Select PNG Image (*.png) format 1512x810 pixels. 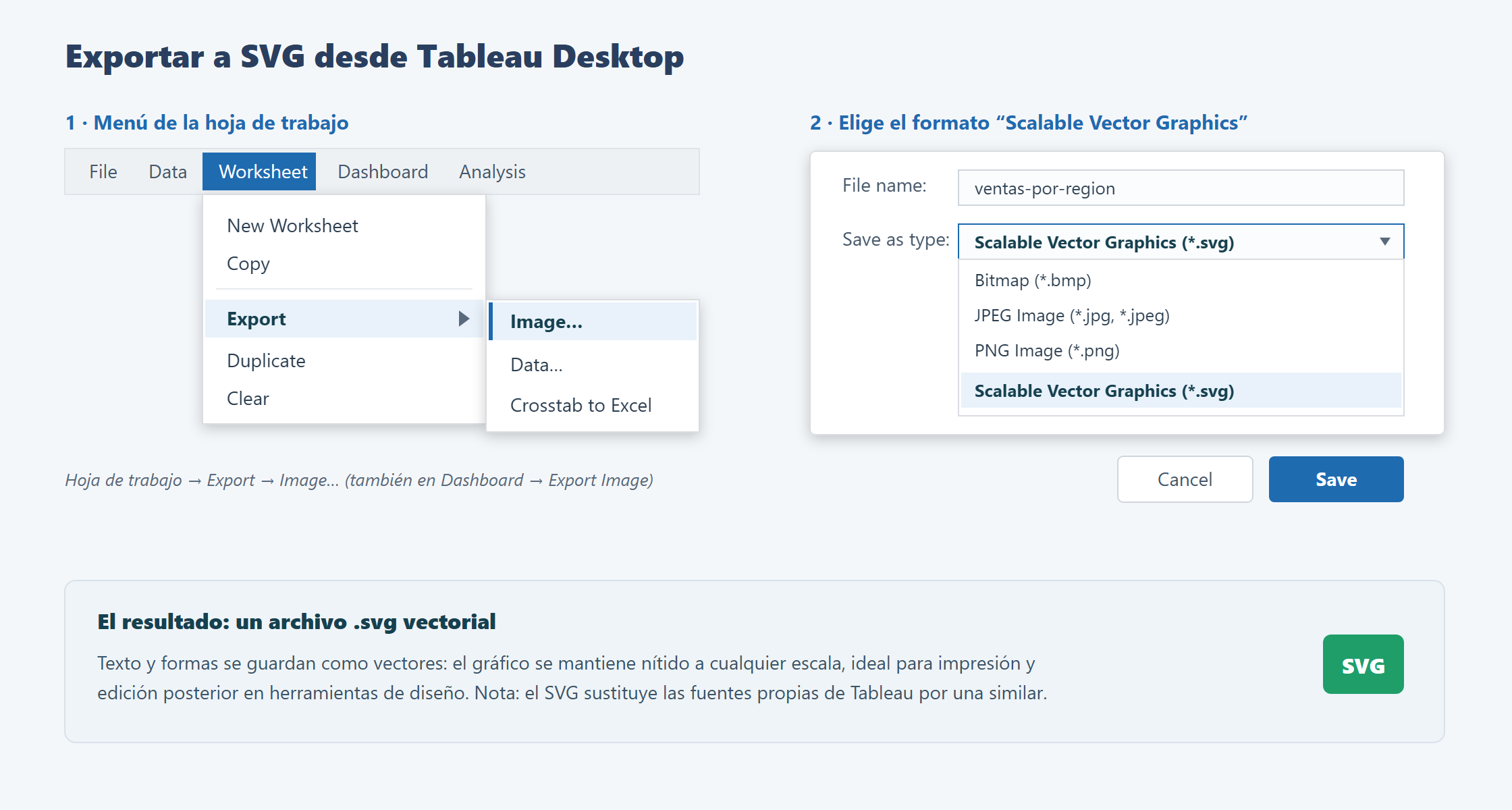pyautogui.click(x=1181, y=350)
